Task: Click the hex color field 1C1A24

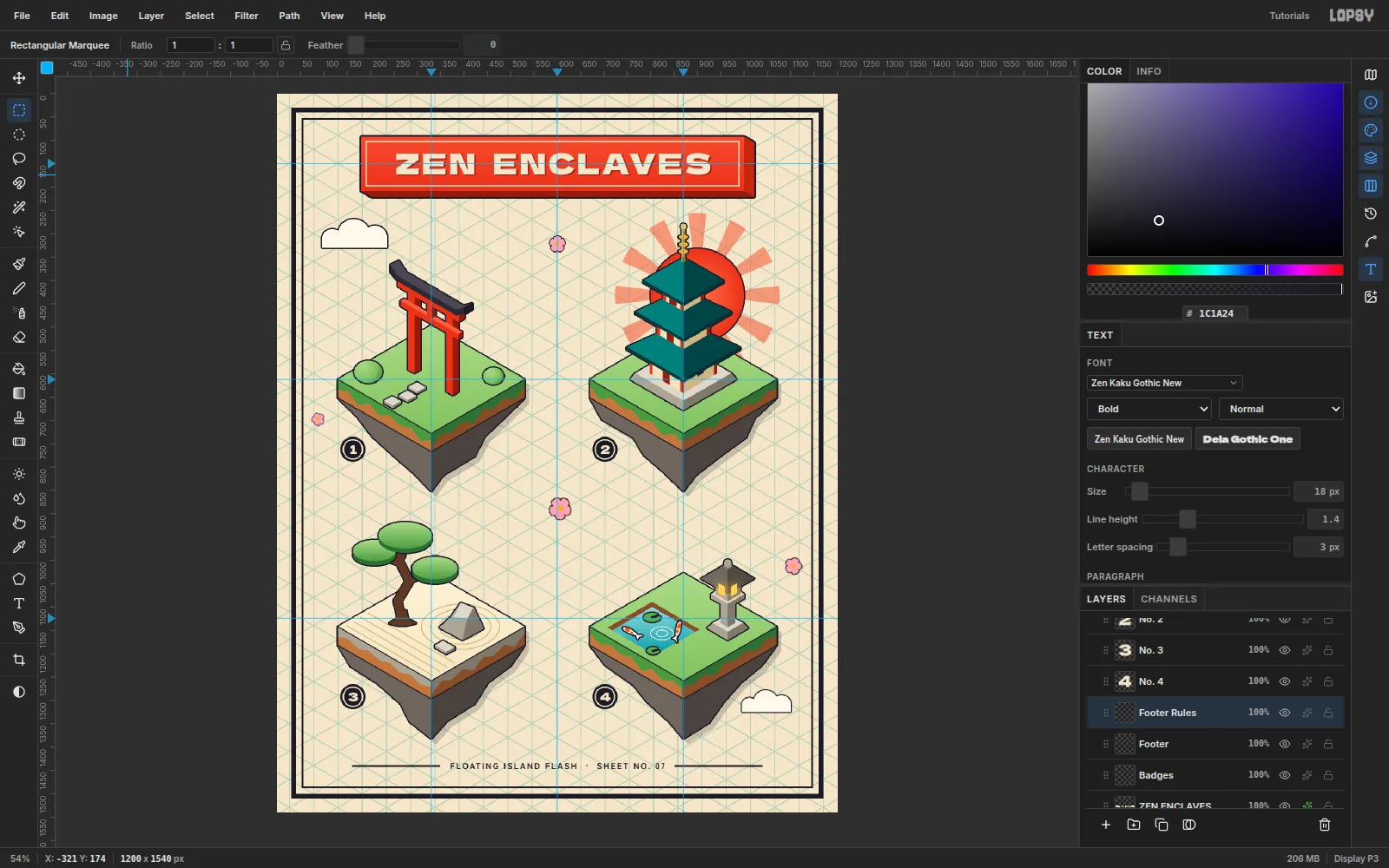Action: pyautogui.click(x=1215, y=313)
